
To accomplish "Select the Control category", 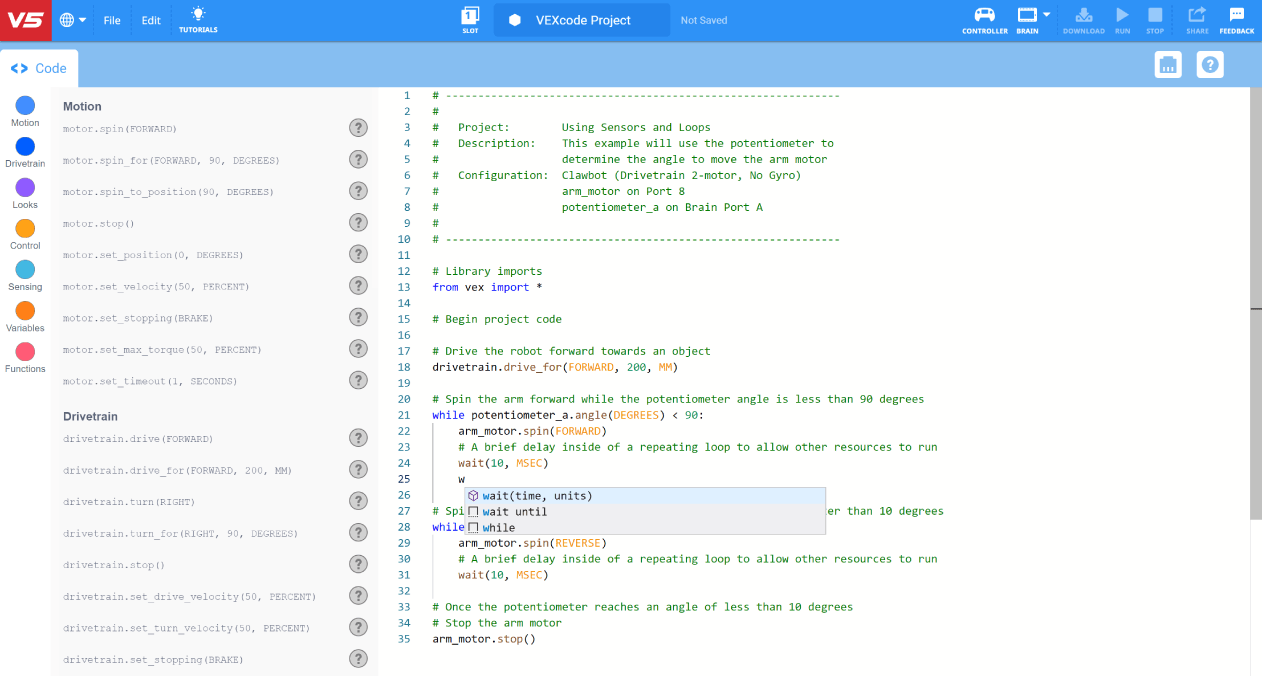I will click(x=25, y=234).
